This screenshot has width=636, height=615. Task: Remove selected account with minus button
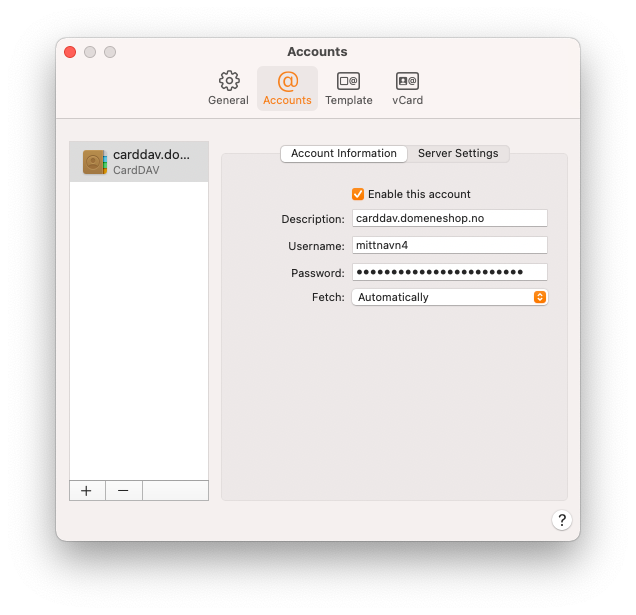pyautogui.click(x=124, y=490)
